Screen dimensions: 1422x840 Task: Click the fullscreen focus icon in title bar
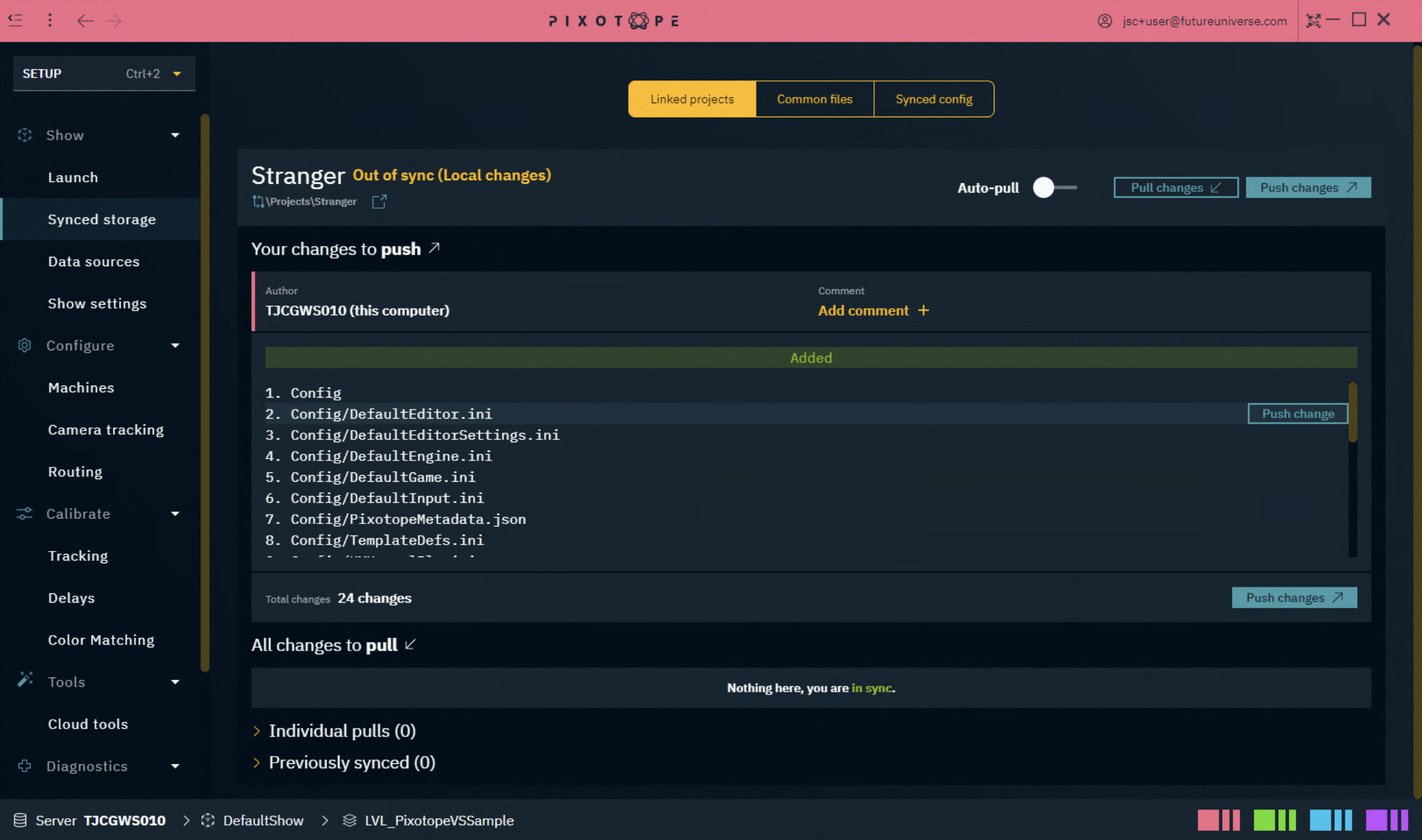tap(1314, 21)
